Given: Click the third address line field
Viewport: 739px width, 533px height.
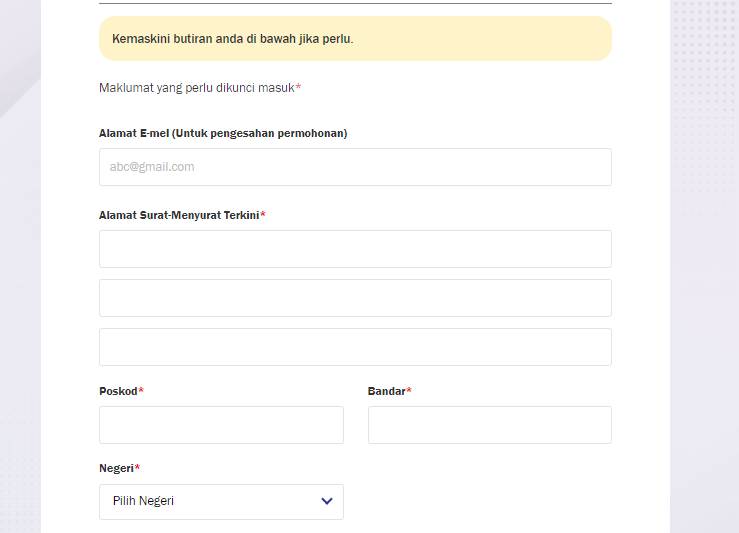Looking at the screenshot, I should click(355, 347).
